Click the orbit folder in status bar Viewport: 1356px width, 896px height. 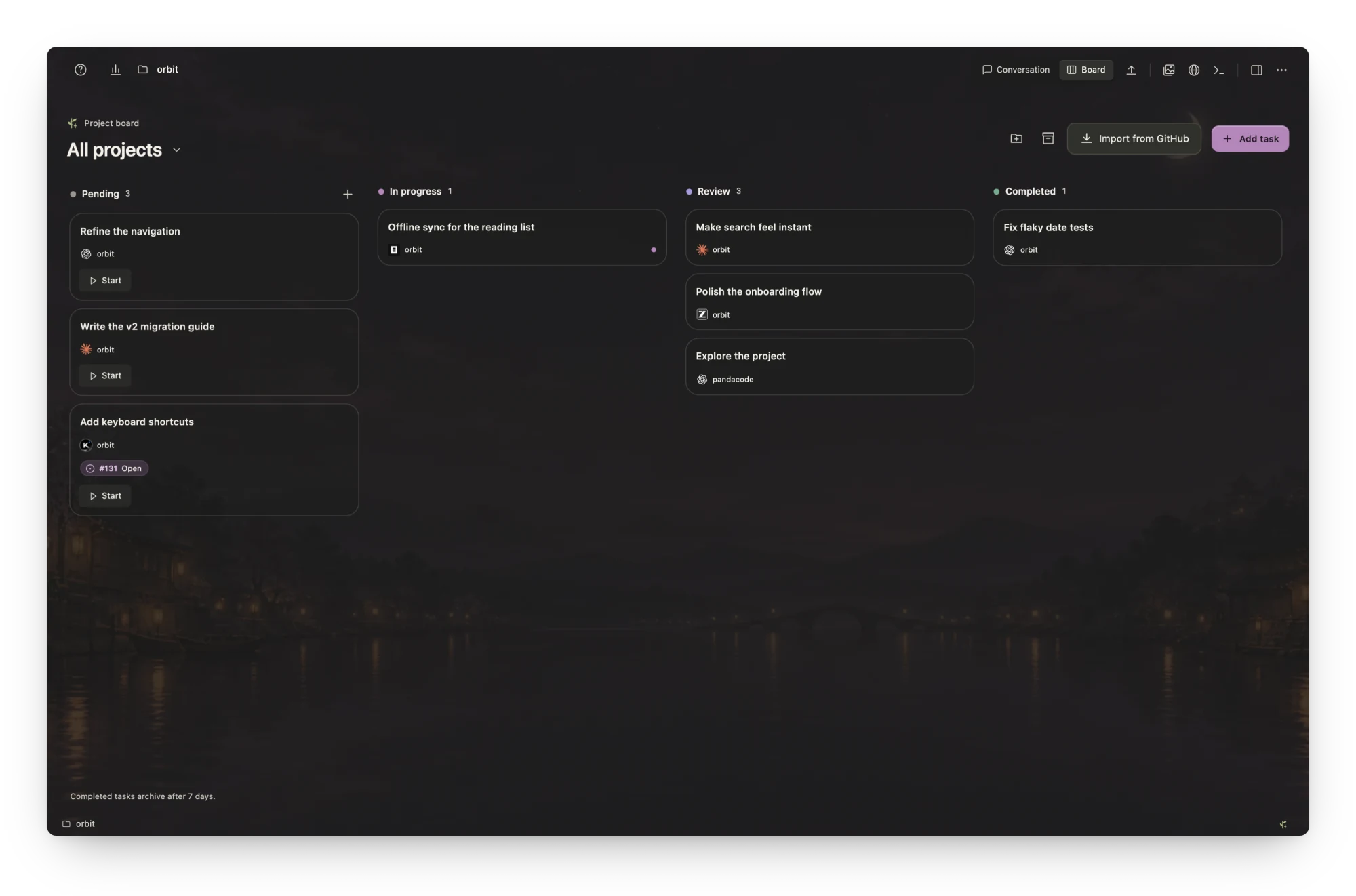pos(79,824)
